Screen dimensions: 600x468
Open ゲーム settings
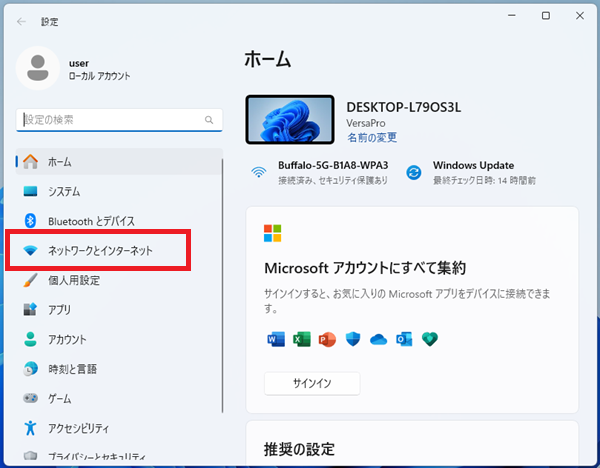tap(119, 398)
